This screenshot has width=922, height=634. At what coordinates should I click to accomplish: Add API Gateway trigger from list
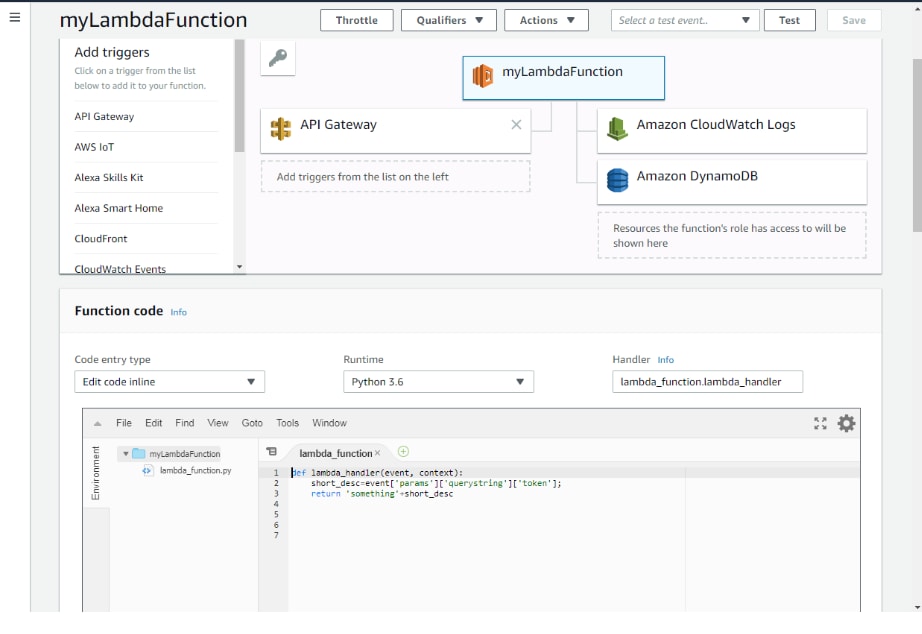click(x=104, y=116)
